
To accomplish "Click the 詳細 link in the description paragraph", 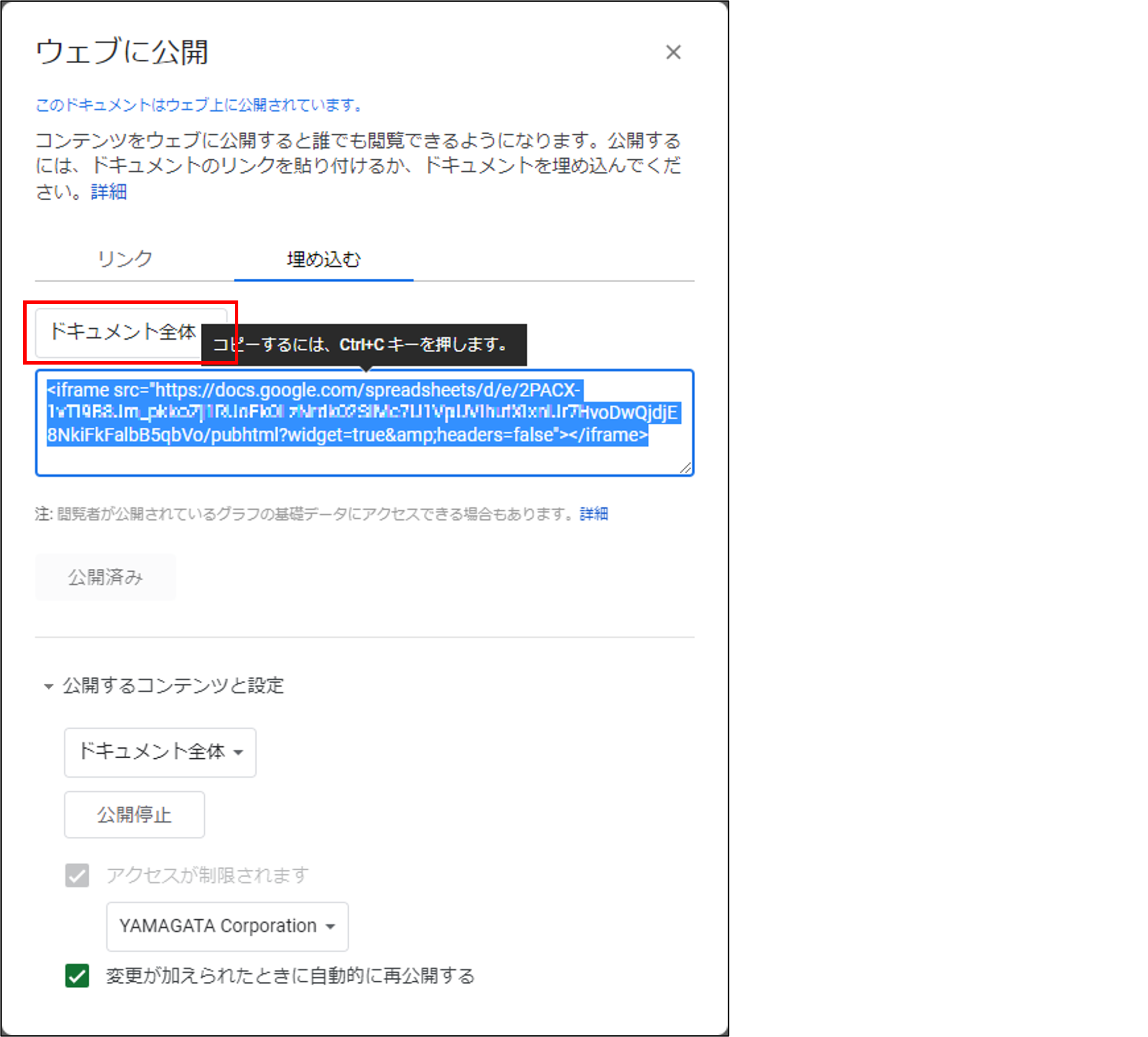I will tap(109, 192).
